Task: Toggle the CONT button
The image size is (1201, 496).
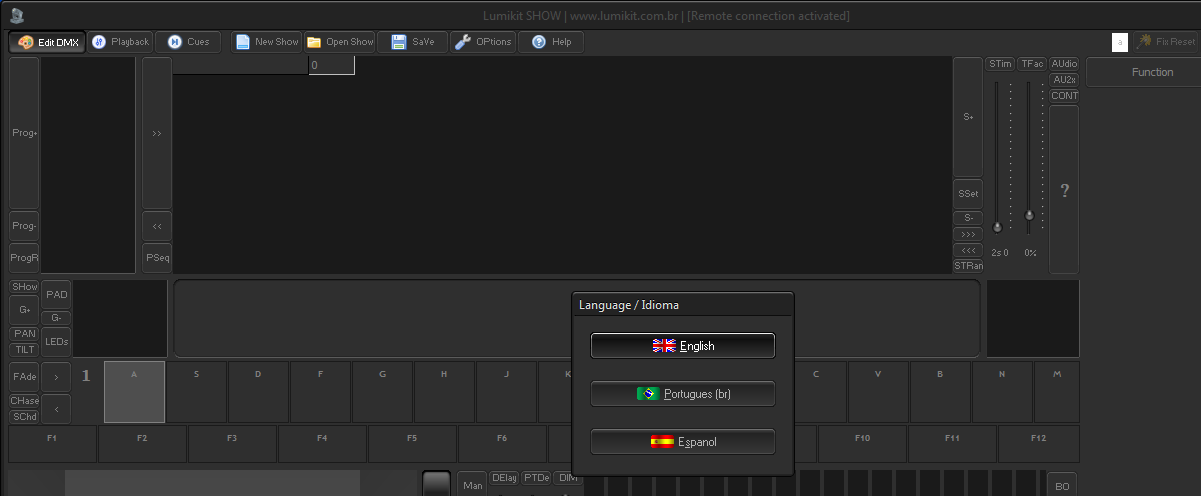Action: 1064,96
